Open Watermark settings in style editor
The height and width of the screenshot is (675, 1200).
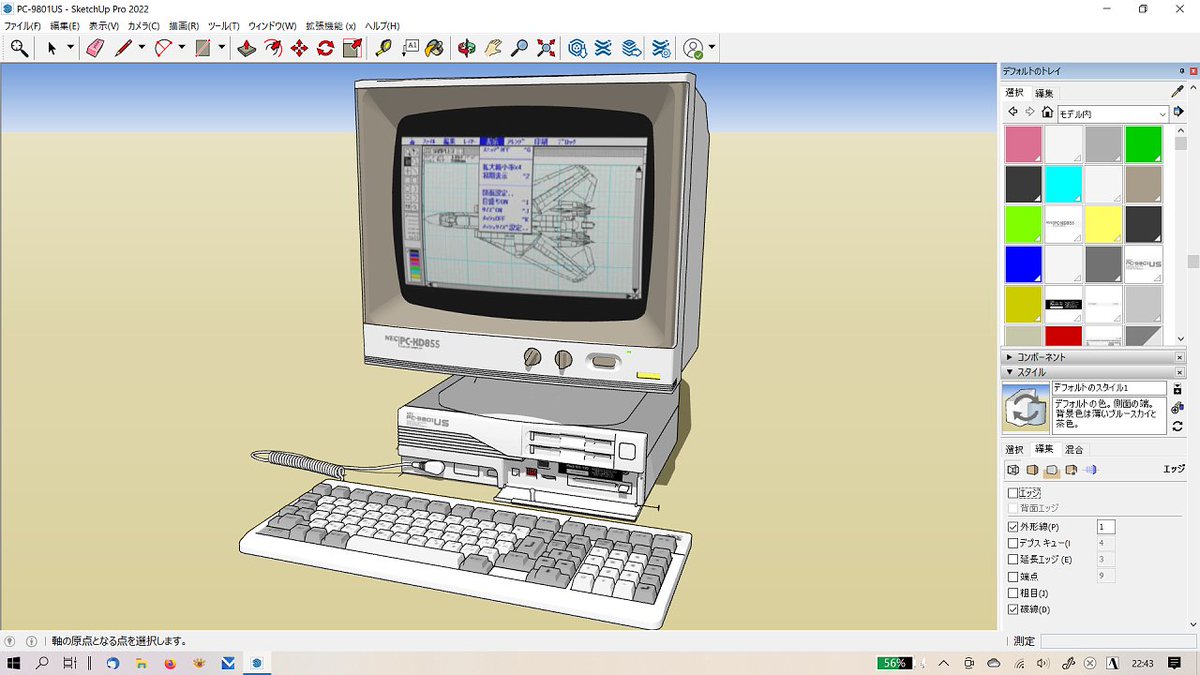1071,469
